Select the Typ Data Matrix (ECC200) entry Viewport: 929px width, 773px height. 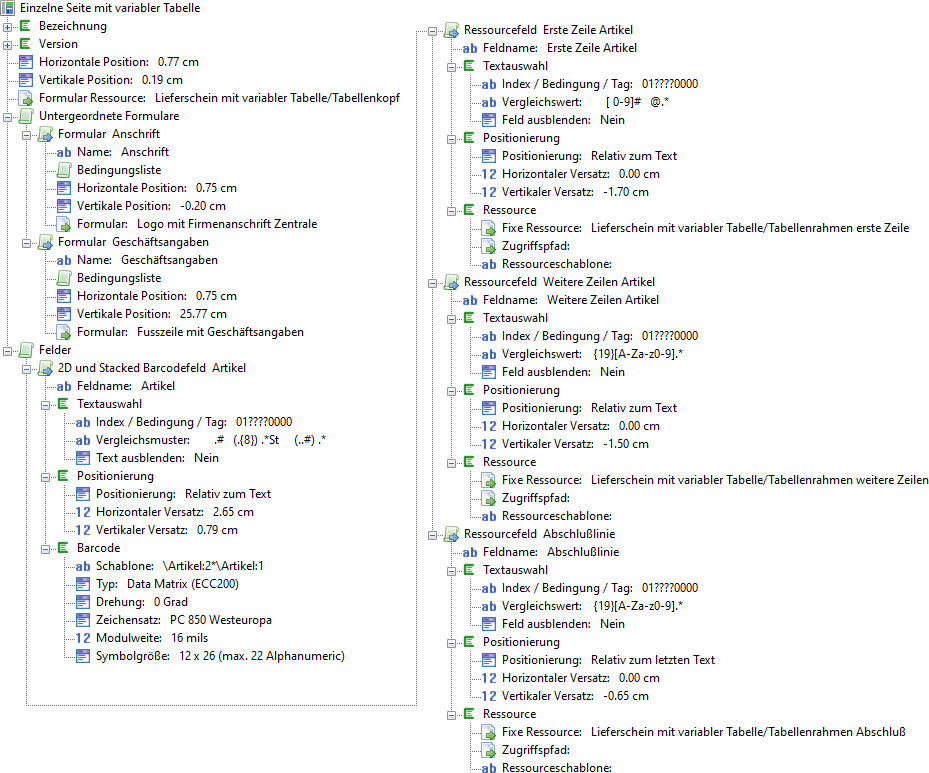coord(167,584)
